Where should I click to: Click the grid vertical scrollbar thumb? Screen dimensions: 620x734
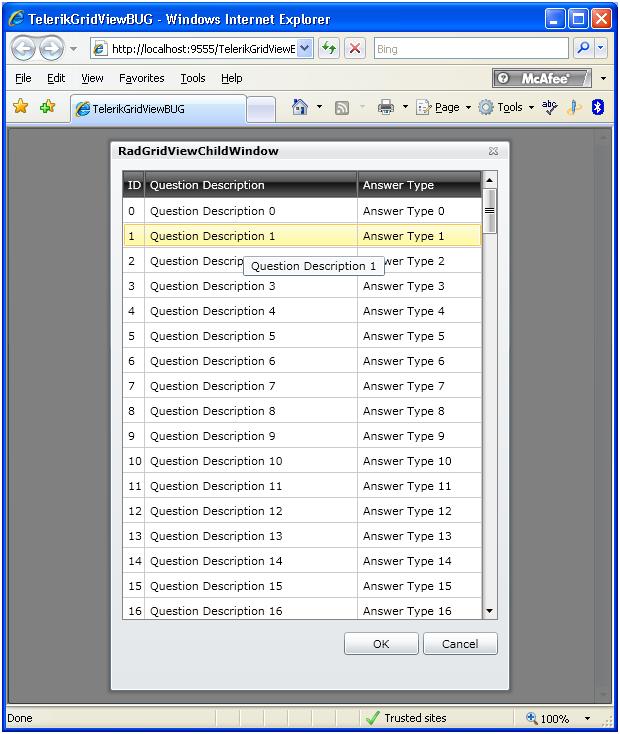click(x=489, y=211)
